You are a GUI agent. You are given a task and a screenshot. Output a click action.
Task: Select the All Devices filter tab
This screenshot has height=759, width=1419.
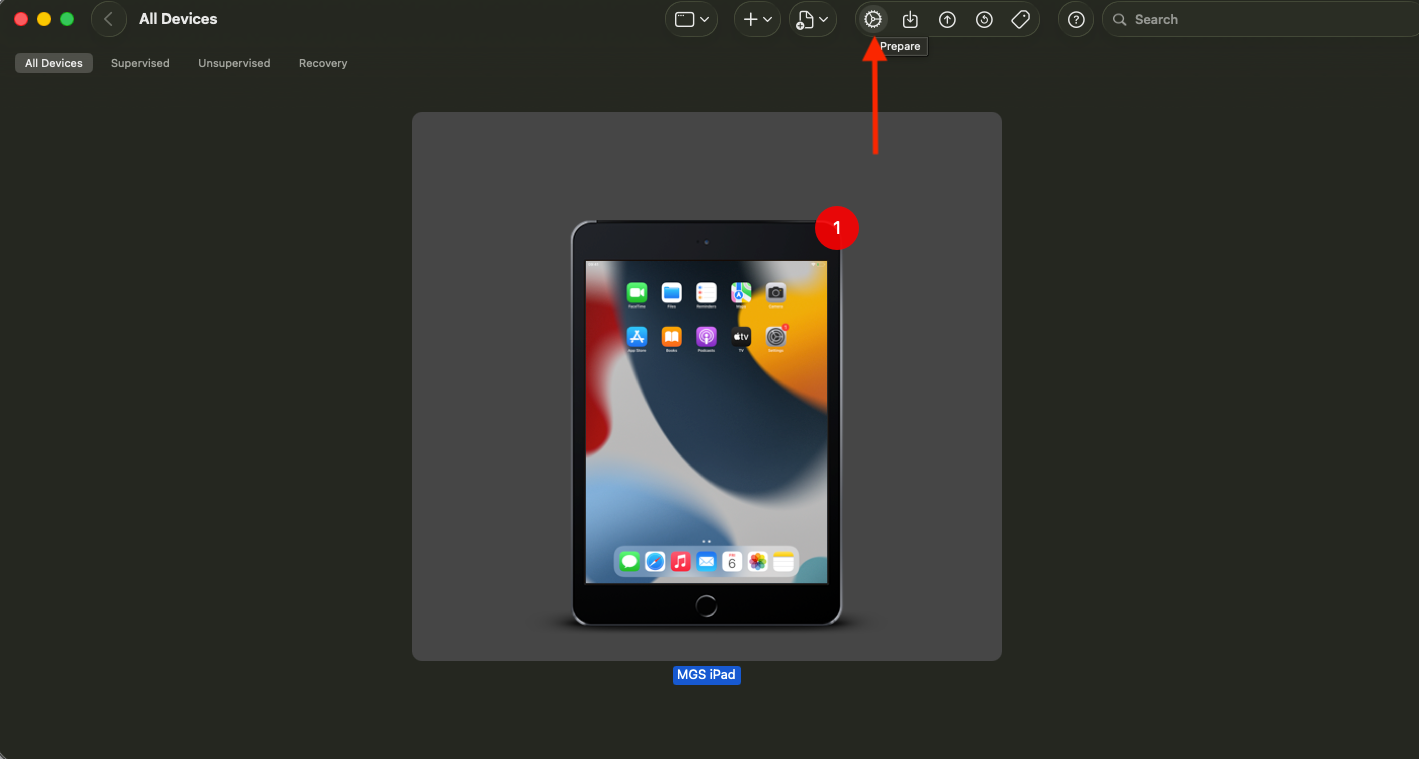(x=54, y=63)
